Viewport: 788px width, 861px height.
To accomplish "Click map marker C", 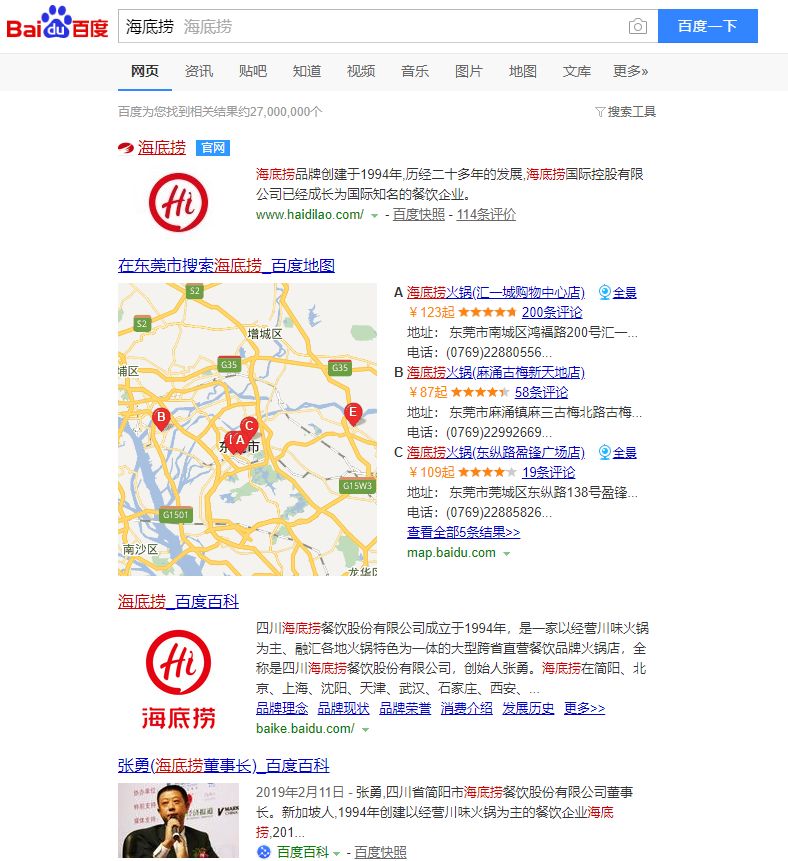I will (249, 426).
